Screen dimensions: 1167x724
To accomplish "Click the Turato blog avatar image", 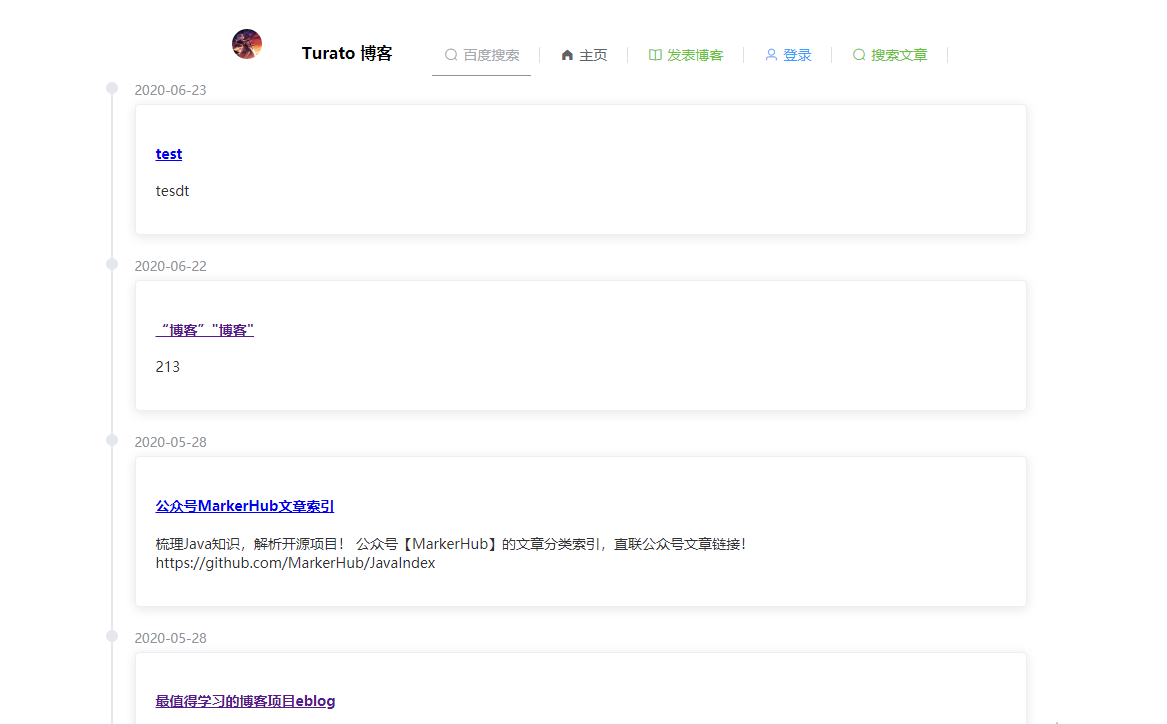I will coord(246,44).
